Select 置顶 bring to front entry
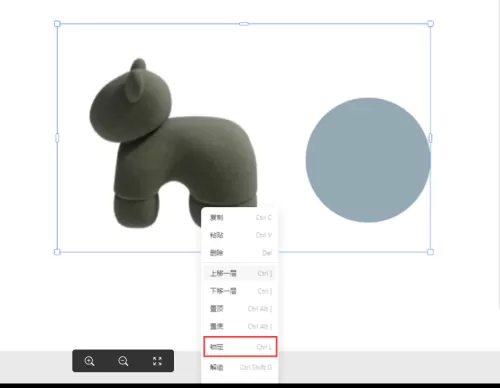The image size is (500, 388). (x=240, y=309)
